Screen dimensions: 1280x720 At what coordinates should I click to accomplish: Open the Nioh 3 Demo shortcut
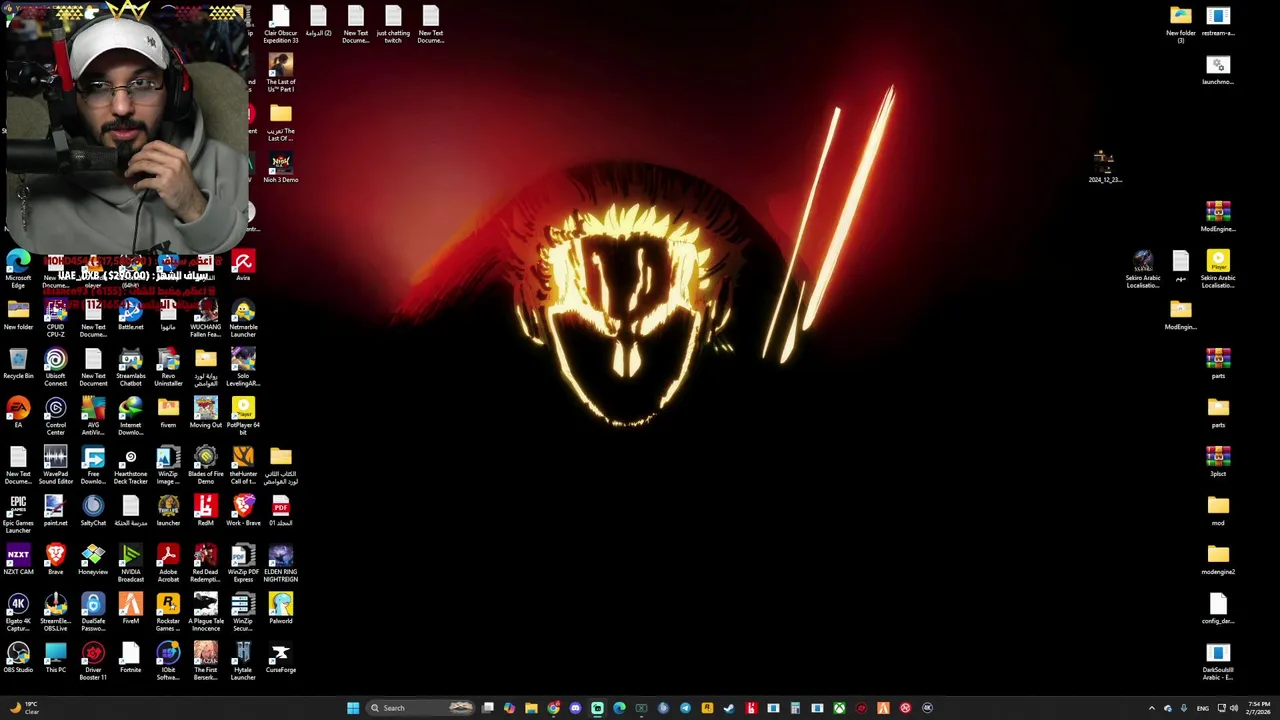[x=281, y=168]
